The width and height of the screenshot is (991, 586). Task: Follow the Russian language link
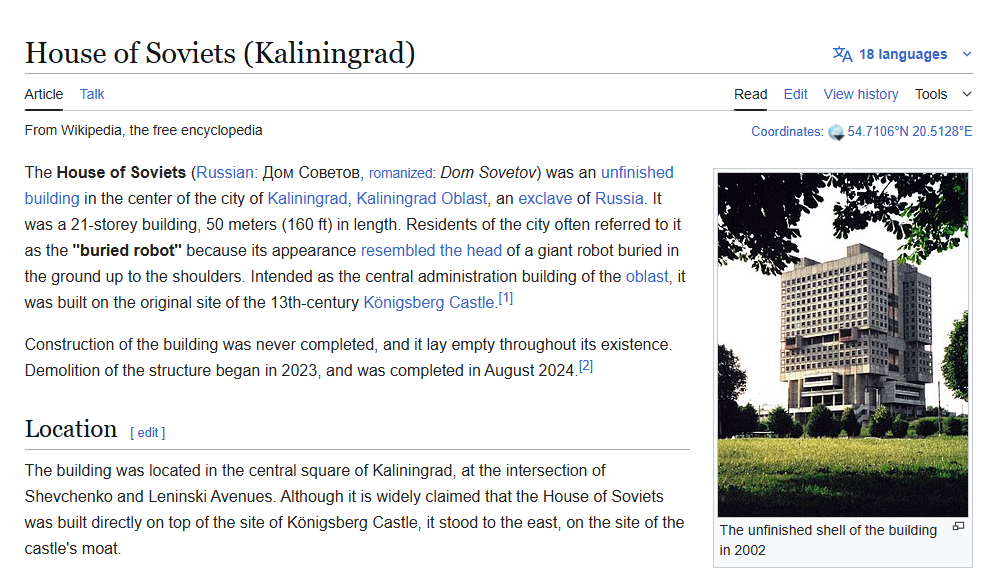click(x=224, y=173)
